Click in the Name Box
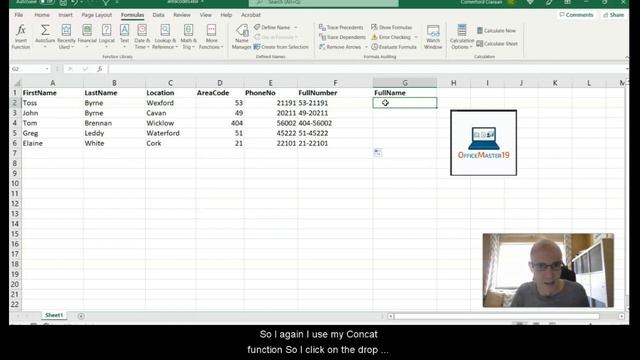This screenshot has width=640, height=360. (27, 69)
